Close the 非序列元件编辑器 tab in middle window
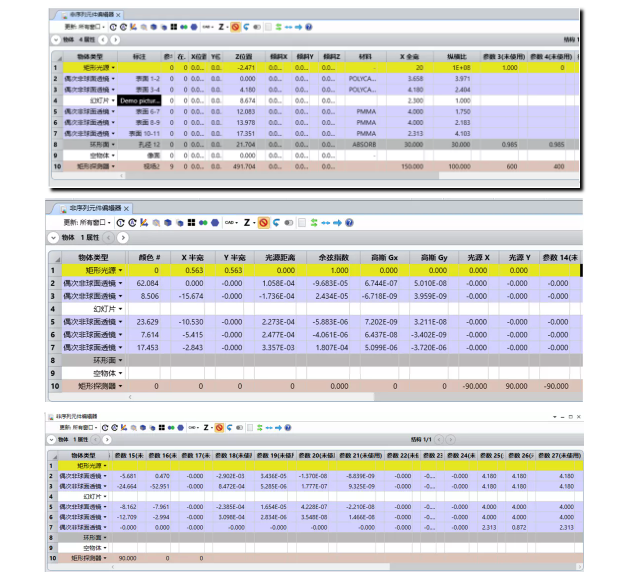Viewport: 642px width, 581px height. click(127, 209)
